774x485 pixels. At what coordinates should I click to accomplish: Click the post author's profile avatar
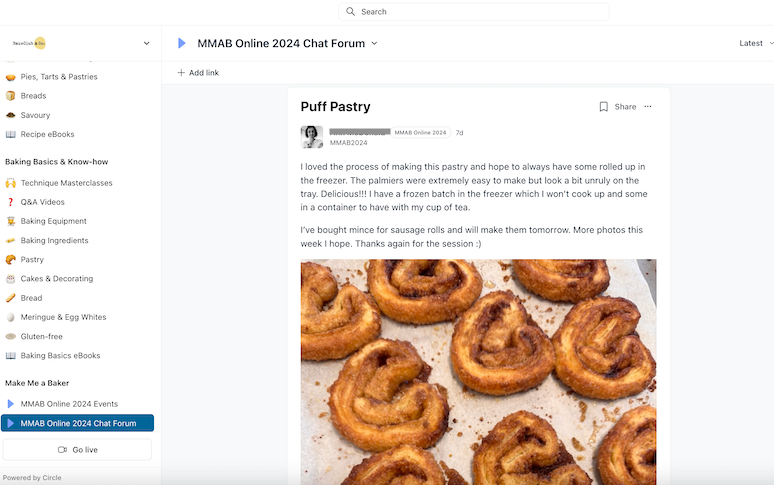(312, 137)
